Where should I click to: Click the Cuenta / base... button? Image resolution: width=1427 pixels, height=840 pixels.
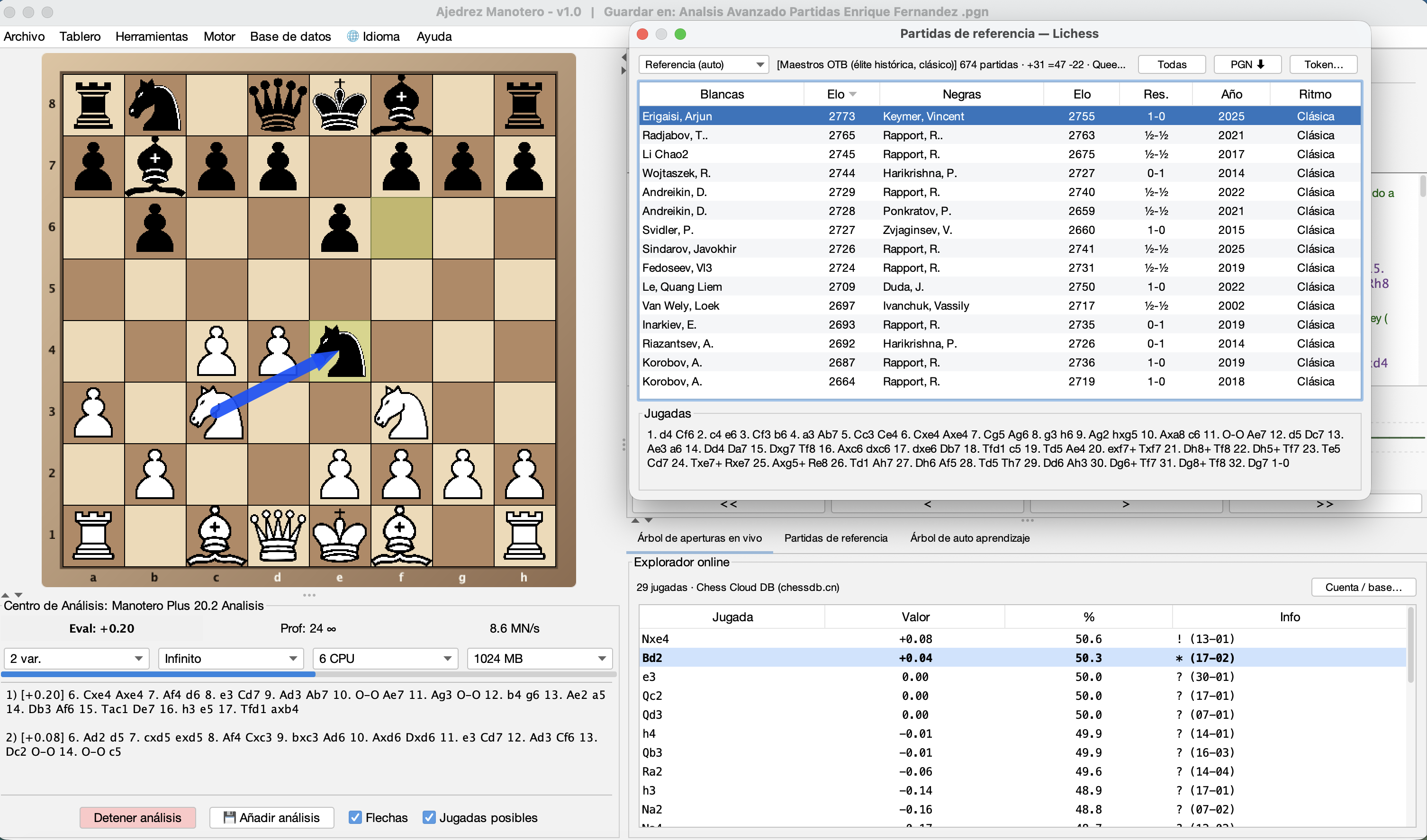[1363, 587]
